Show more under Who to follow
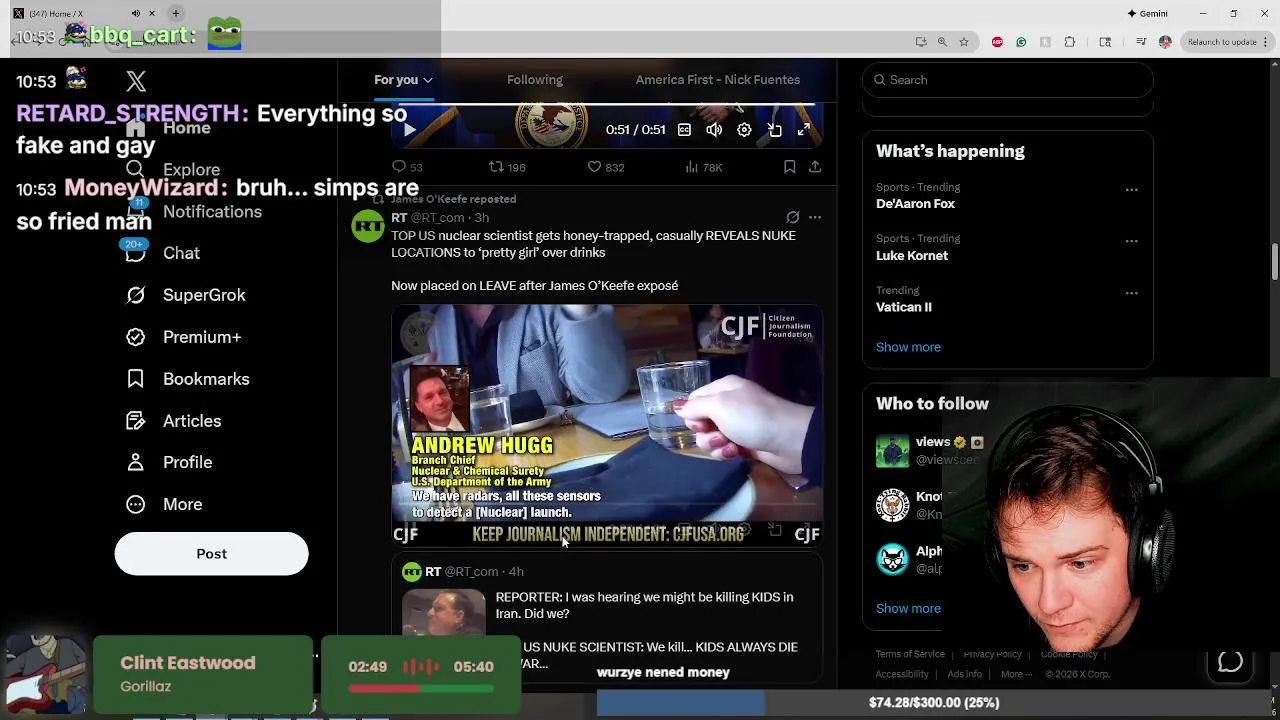1280x720 pixels. [908, 608]
